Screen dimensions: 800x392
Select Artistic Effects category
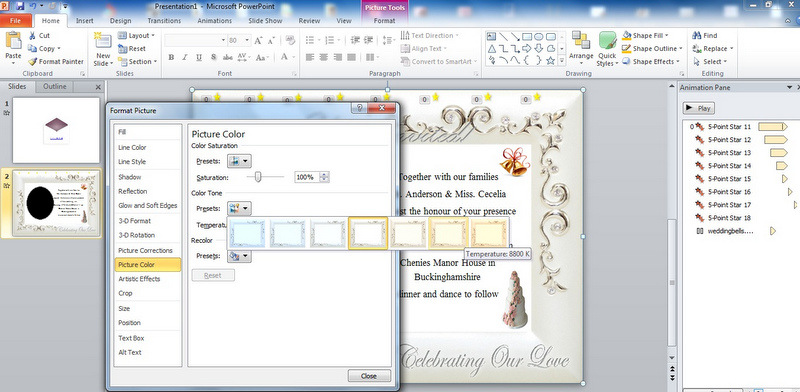pyautogui.click(x=148, y=279)
